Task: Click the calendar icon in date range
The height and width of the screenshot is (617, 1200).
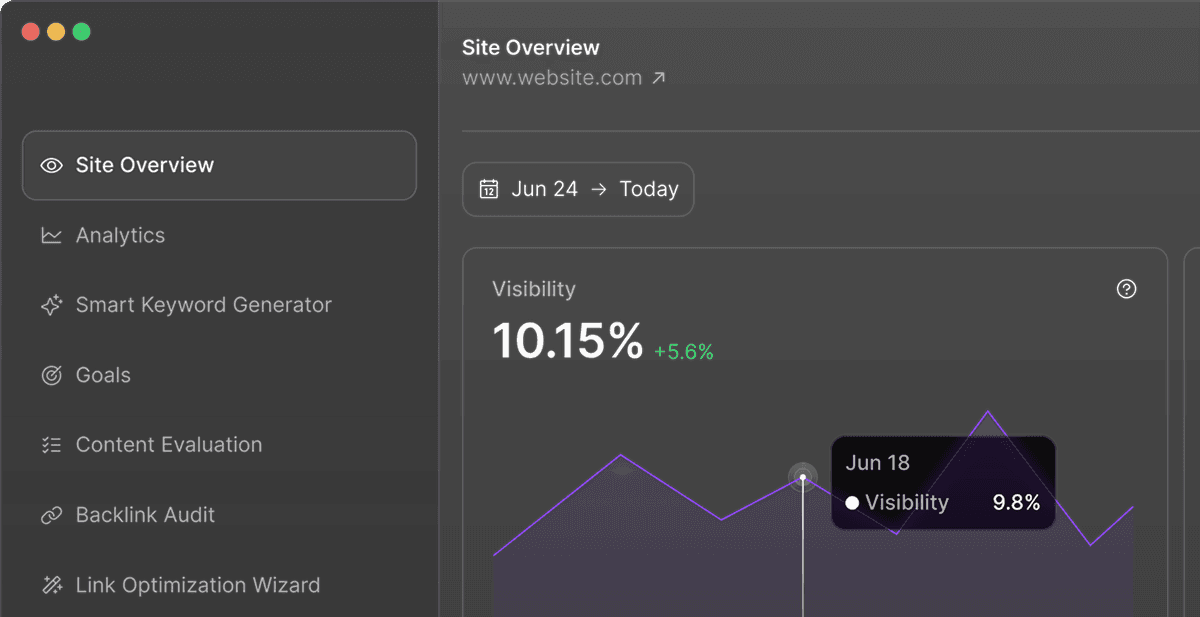Action: pos(489,189)
